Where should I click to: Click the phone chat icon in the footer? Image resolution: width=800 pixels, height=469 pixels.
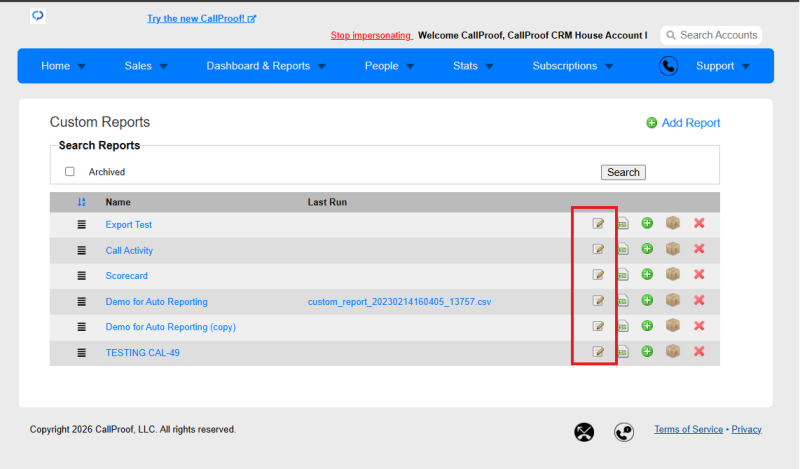point(624,432)
